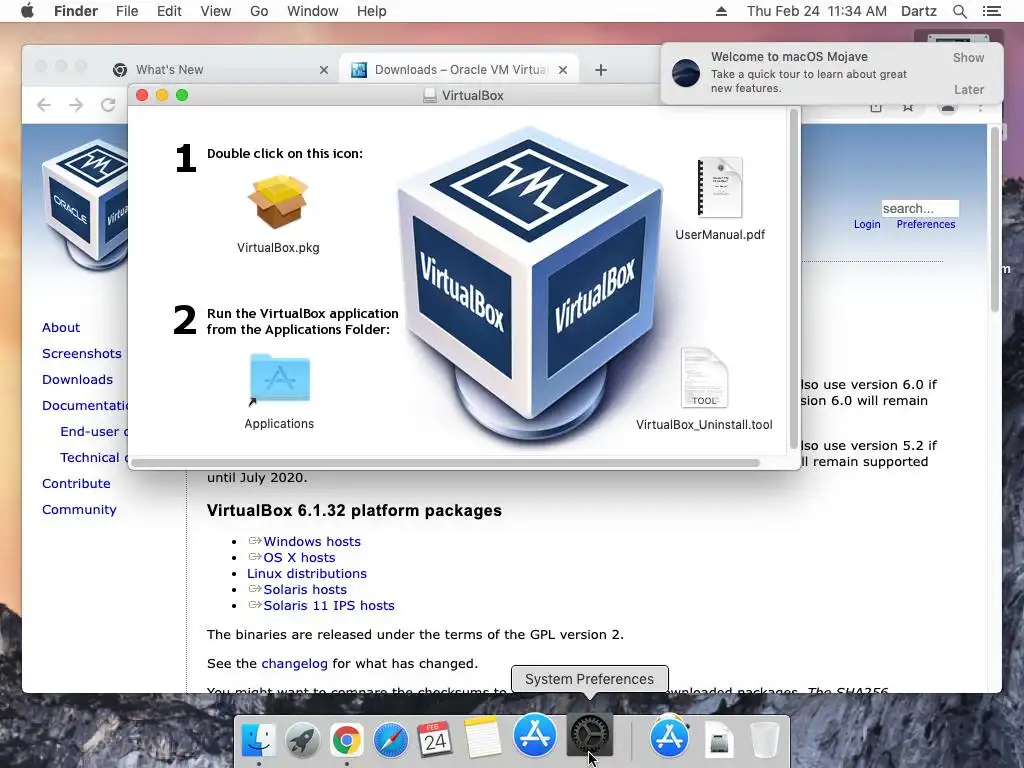Viewport: 1024px width, 768px height.
Task: Close the Downloads – Oracle VM VirtualBox tab
Action: coord(563,70)
